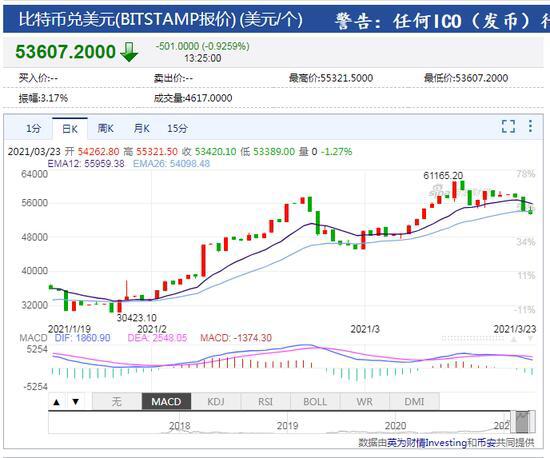Click the 2021/1/19 date axis label
This screenshot has width=550, height=458.
point(69,329)
